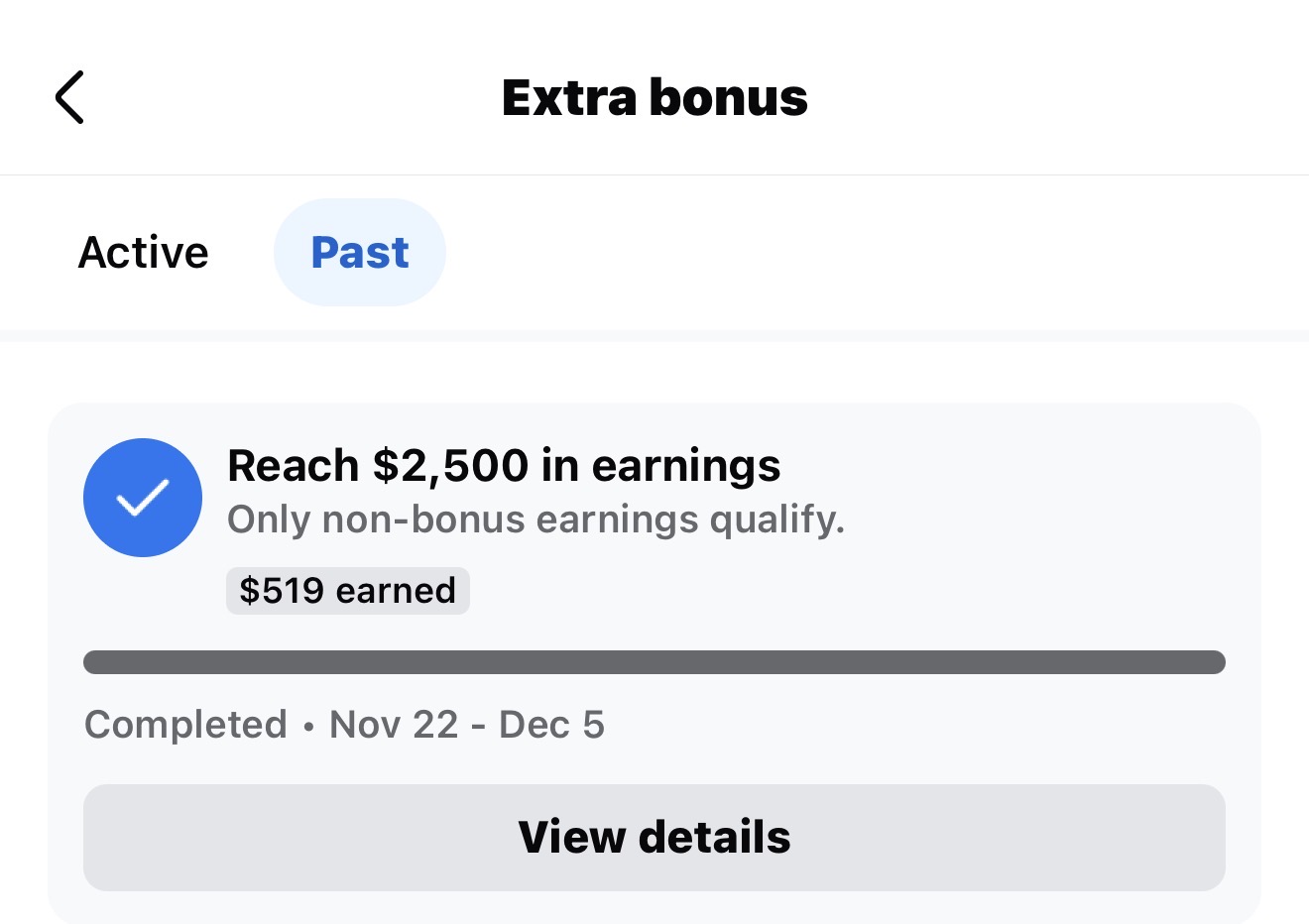Click the completed bonus progress bar
The image size is (1309, 924).
click(x=654, y=662)
